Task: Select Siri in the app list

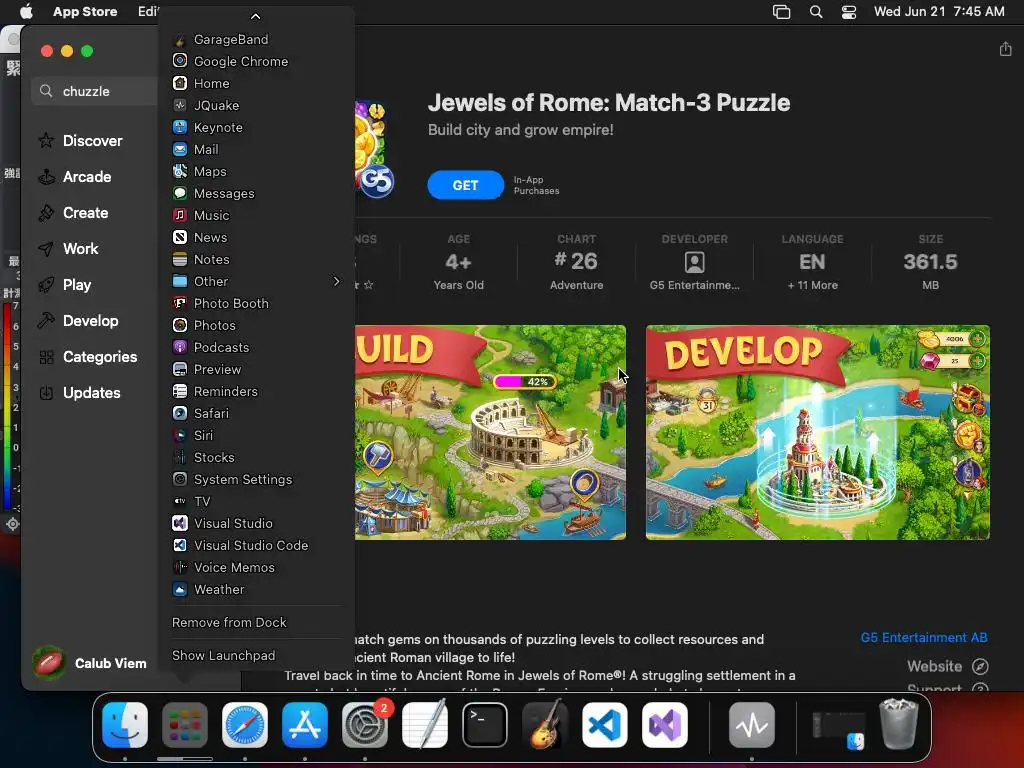Action: (256, 435)
